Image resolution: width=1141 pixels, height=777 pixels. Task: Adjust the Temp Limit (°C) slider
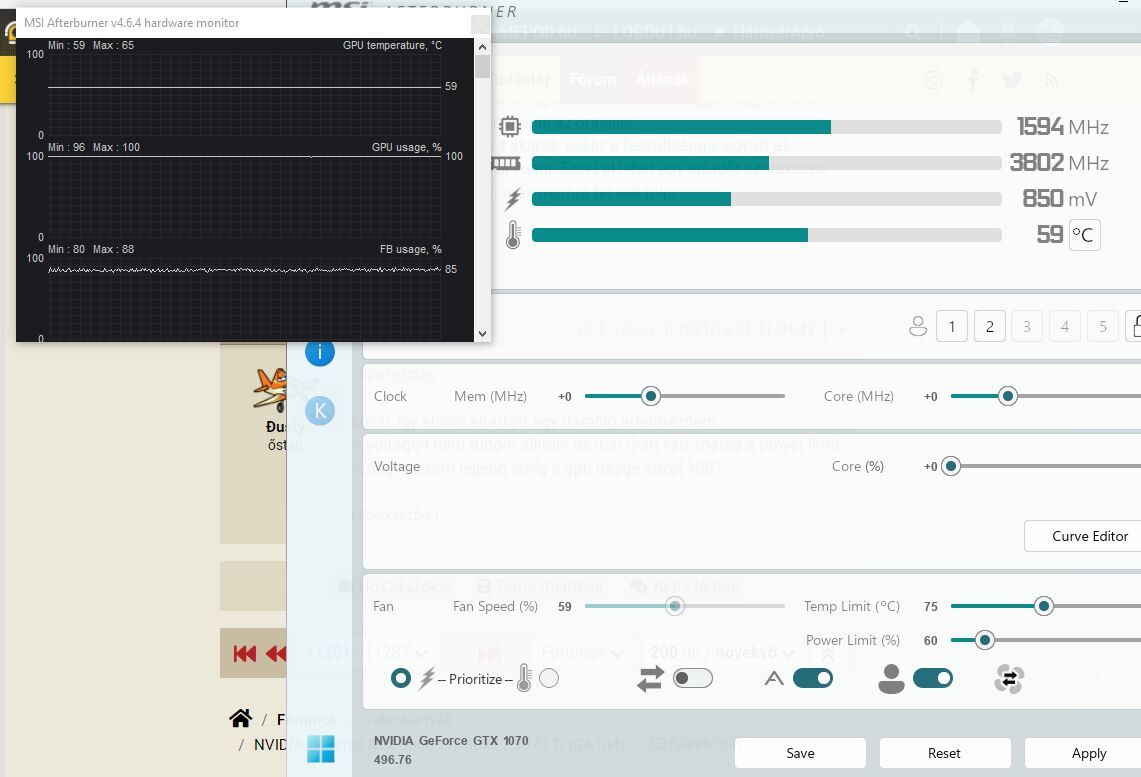click(x=1046, y=606)
